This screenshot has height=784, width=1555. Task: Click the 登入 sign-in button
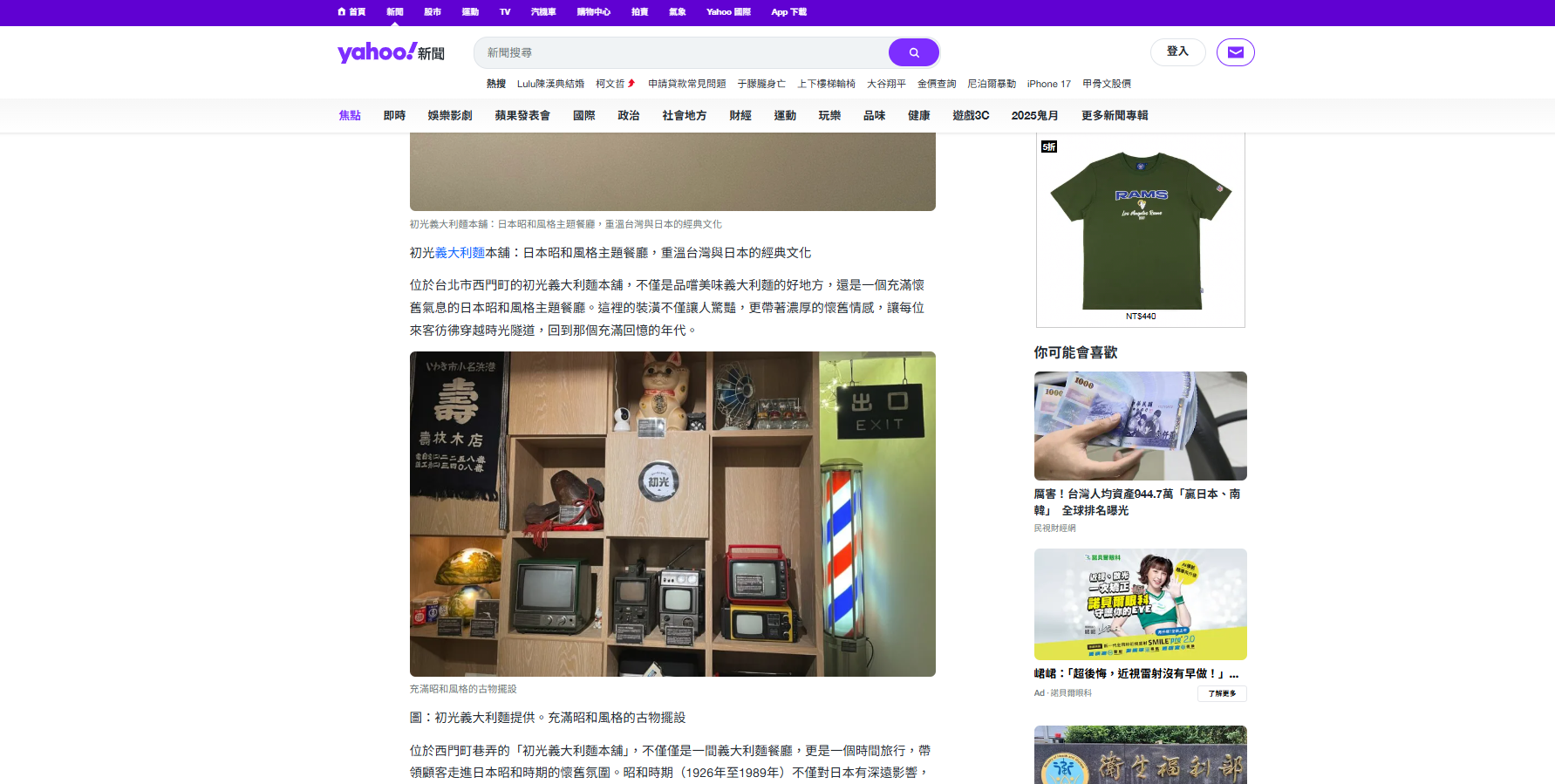[1177, 51]
